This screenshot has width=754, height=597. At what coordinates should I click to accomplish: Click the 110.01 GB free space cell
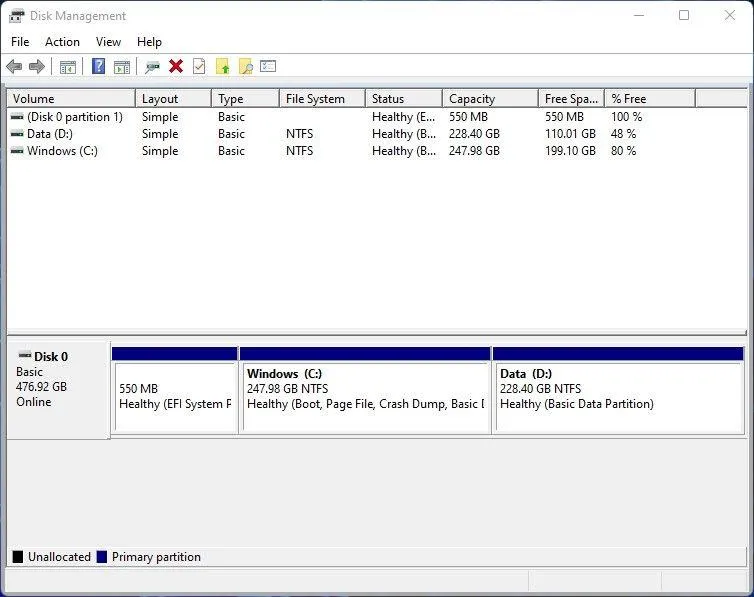[x=570, y=134]
